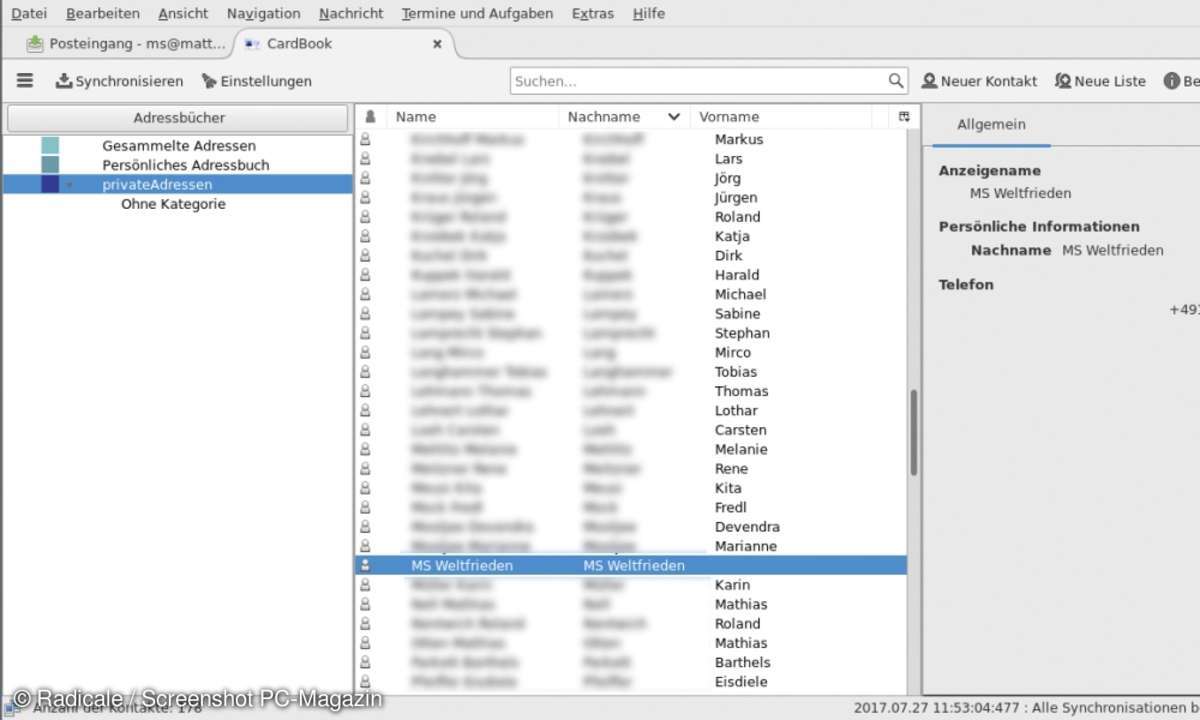Select the contact with Vorname Stephan
This screenshot has width=1200, height=720.
631,333
